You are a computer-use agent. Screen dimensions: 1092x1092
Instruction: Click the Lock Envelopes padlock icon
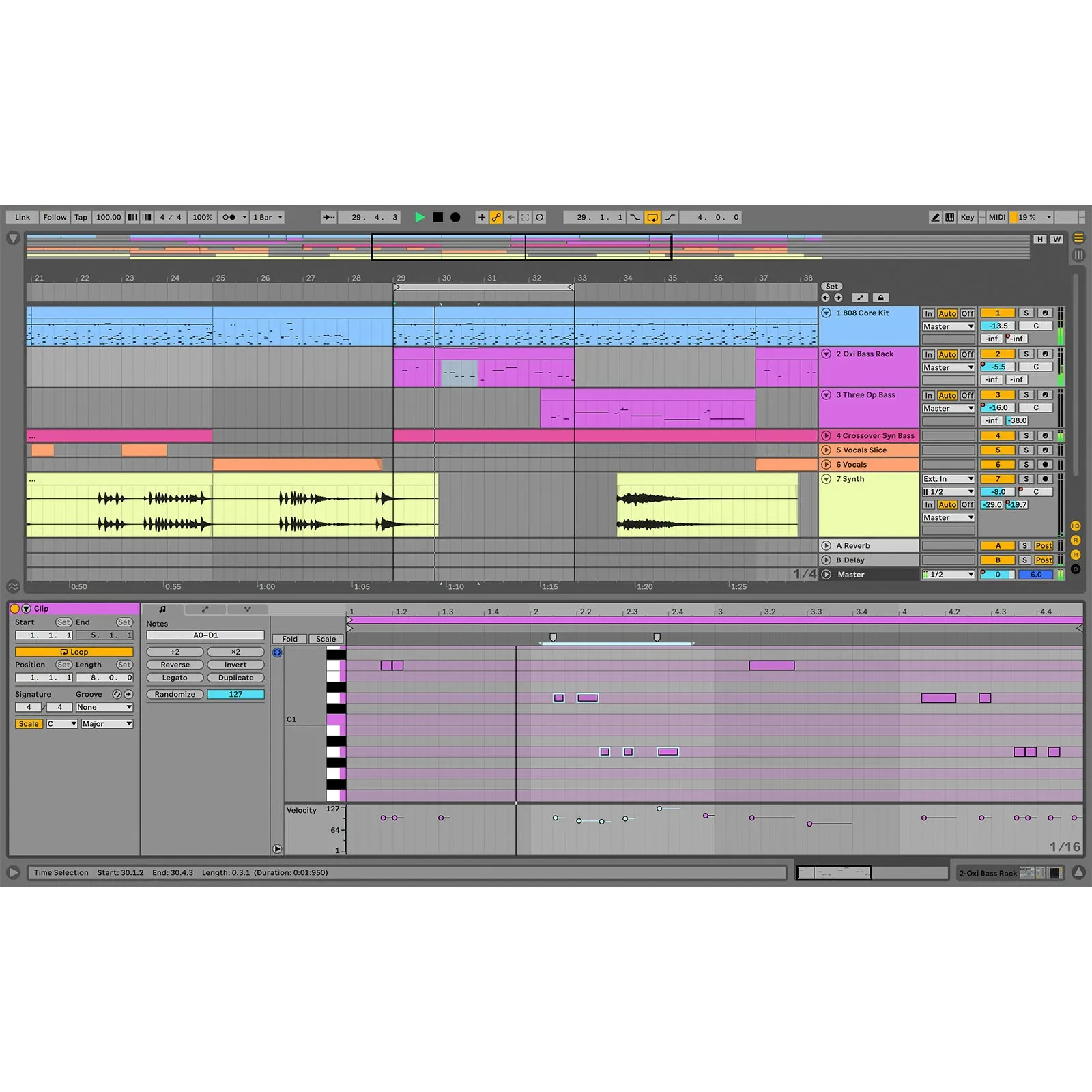(x=880, y=298)
